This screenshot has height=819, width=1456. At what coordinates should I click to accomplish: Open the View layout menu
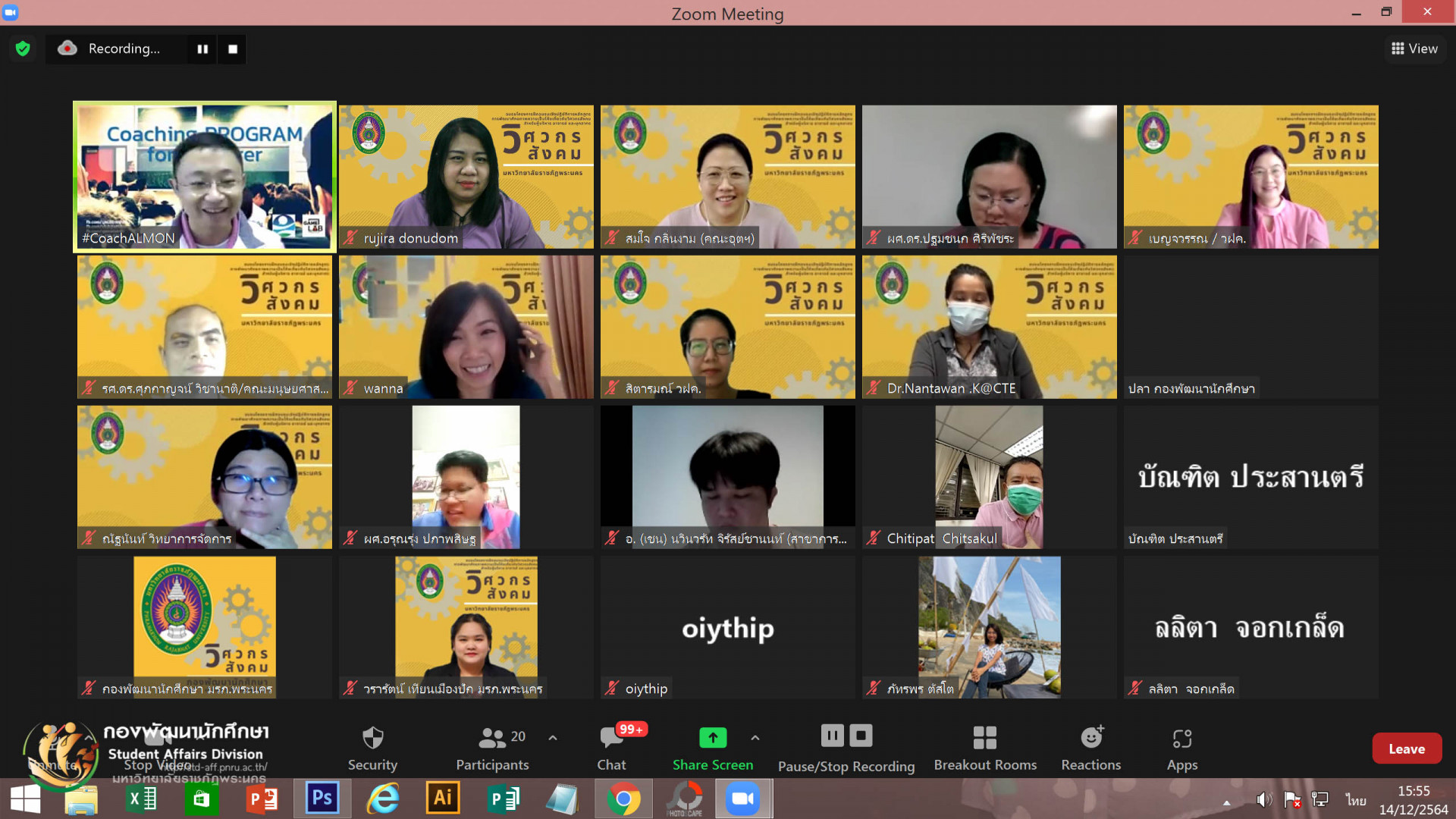pyautogui.click(x=1414, y=49)
